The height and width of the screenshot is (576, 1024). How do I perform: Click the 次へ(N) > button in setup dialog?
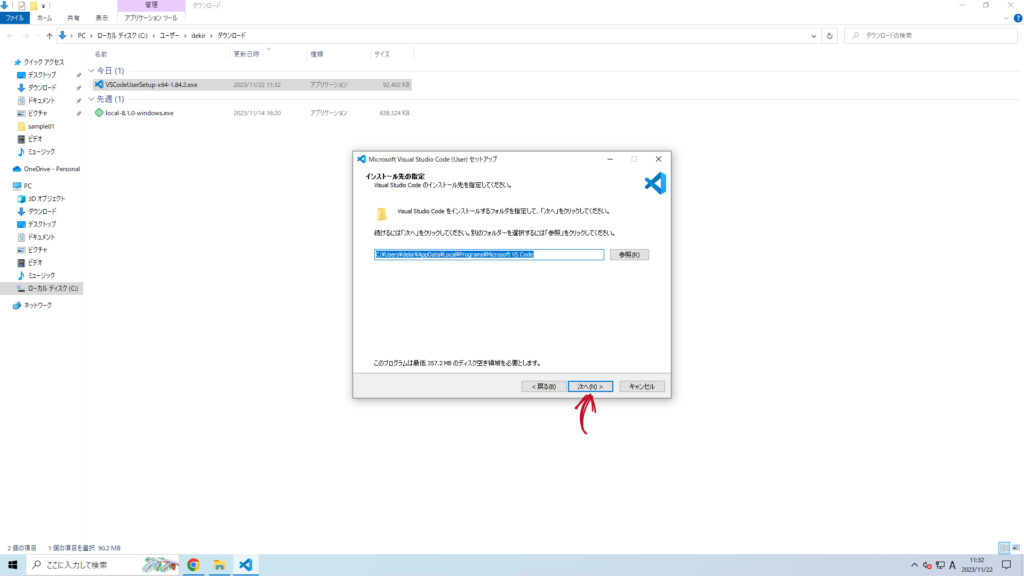tap(590, 387)
